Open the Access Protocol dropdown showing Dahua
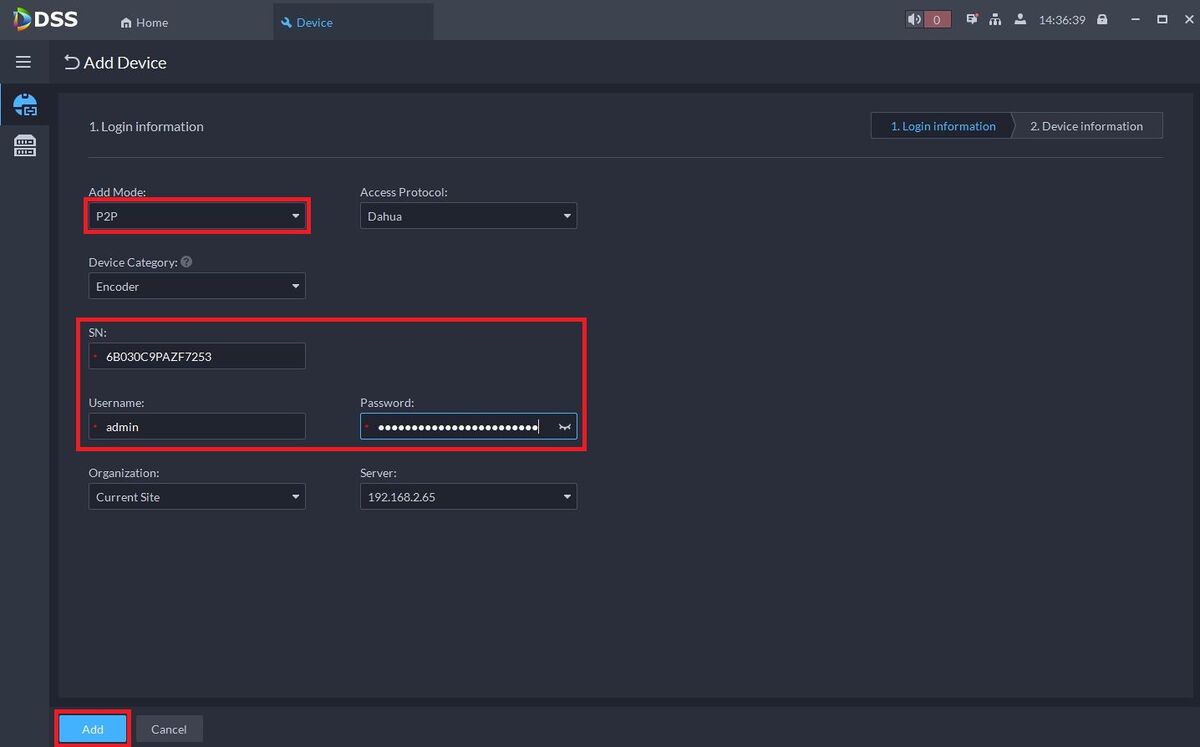The height and width of the screenshot is (747, 1200). tap(468, 216)
